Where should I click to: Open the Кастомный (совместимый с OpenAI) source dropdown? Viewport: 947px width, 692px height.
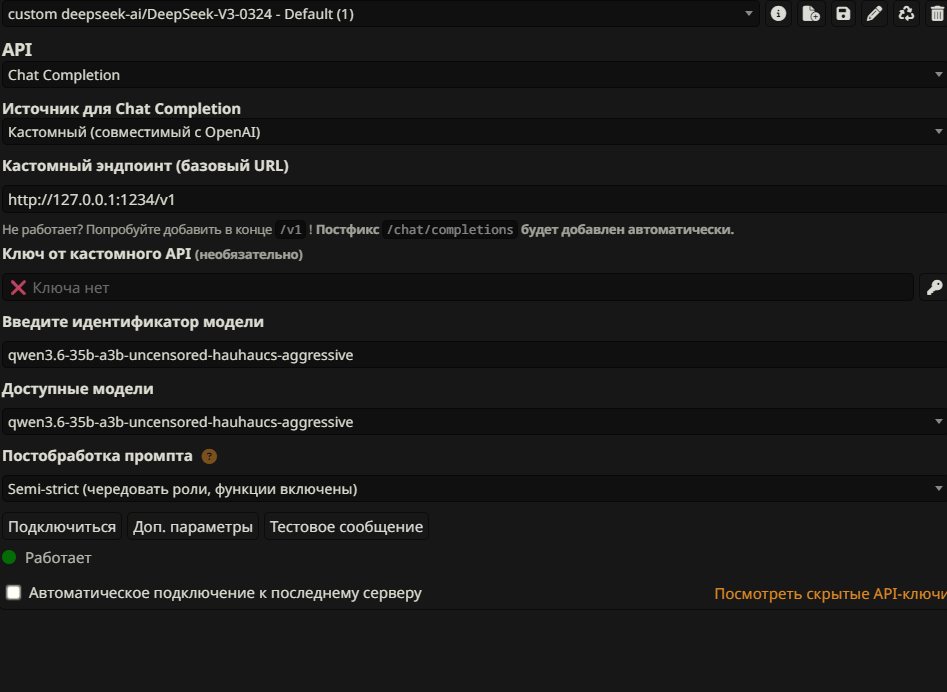[474, 132]
